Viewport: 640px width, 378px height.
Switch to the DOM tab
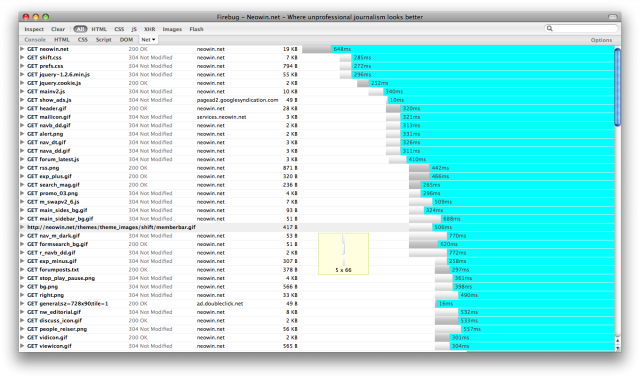(126, 40)
